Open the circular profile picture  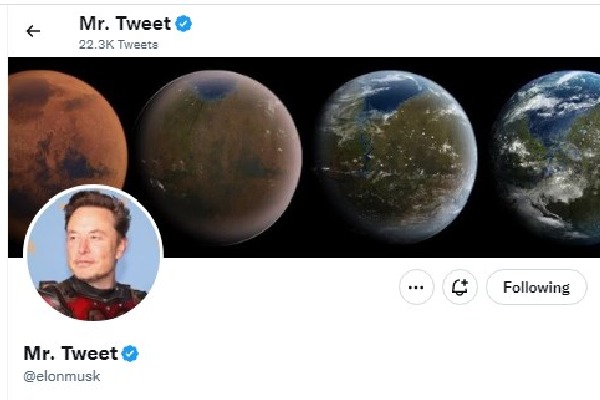91,253
